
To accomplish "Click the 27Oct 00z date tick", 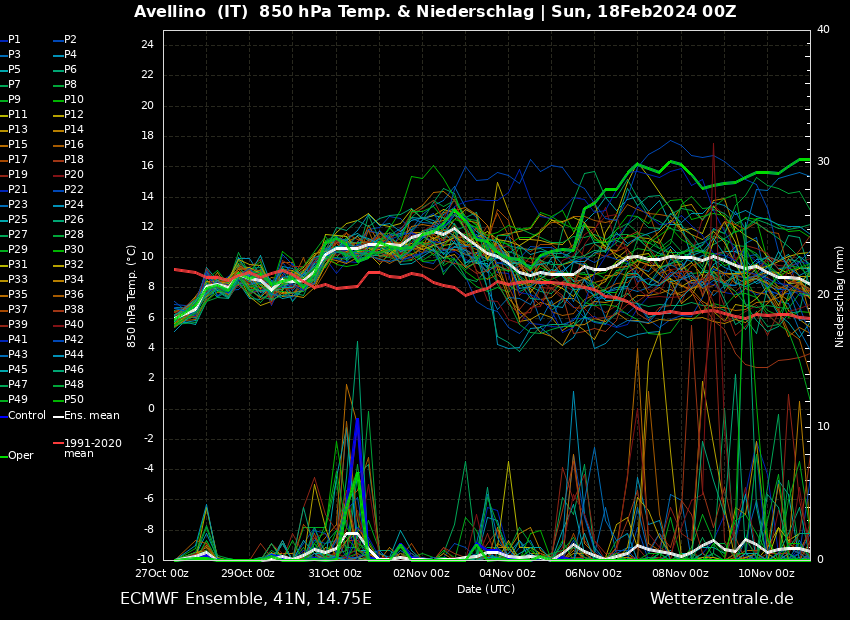I will click(162, 573).
